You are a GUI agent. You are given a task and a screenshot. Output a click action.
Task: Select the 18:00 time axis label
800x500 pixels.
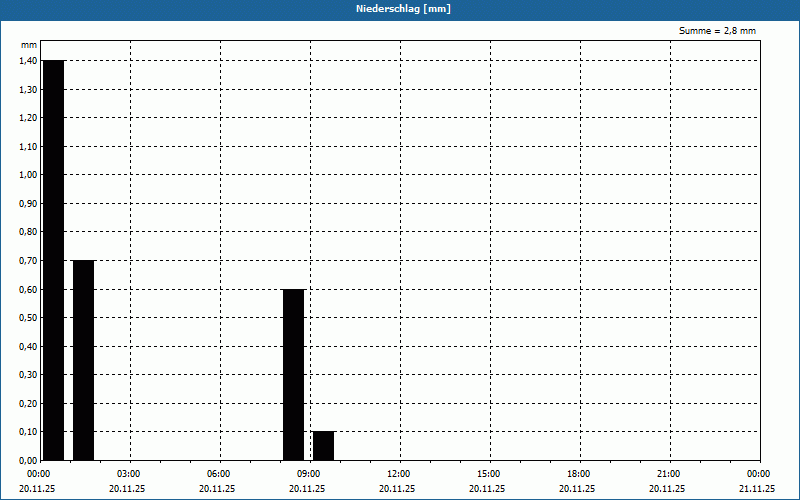578,474
